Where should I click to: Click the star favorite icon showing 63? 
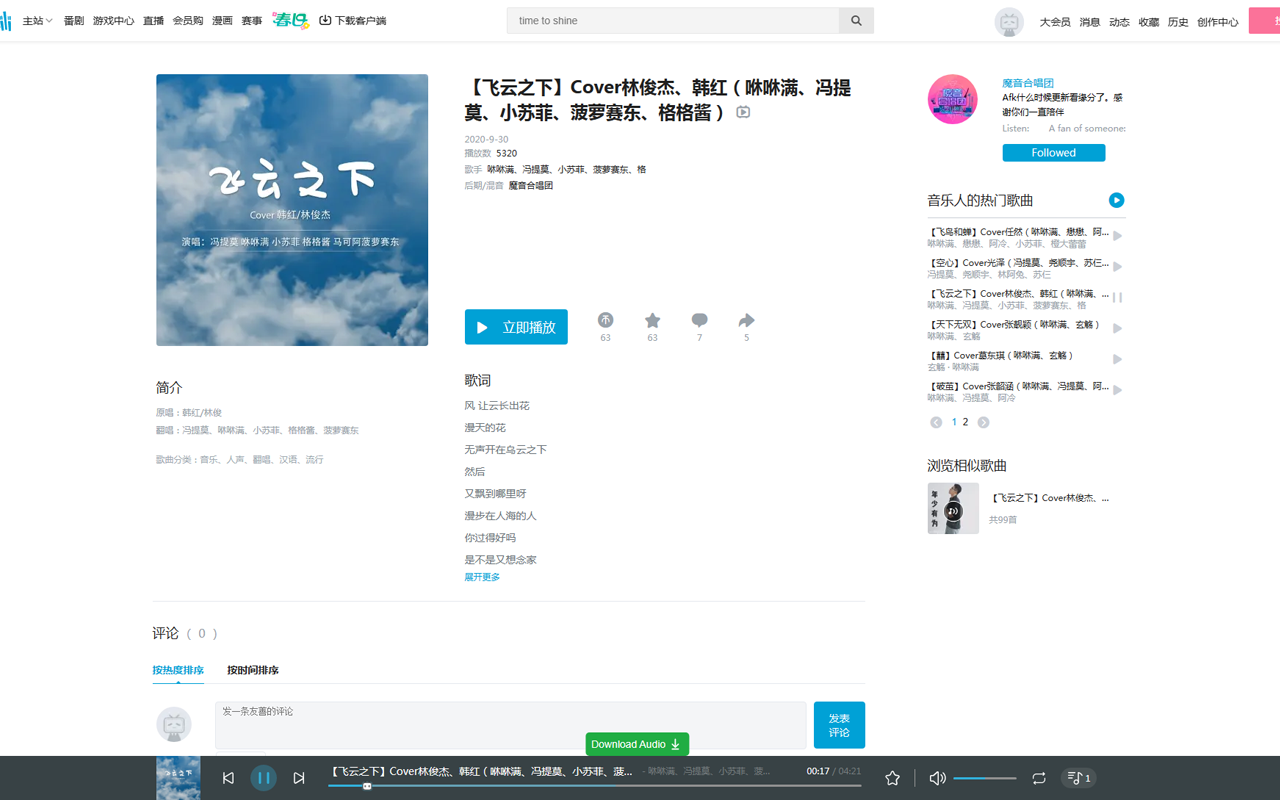(652, 322)
